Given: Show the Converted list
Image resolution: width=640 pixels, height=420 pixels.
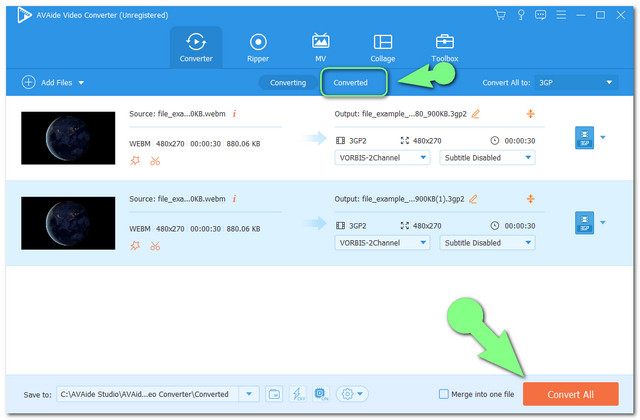Looking at the screenshot, I should click(351, 82).
